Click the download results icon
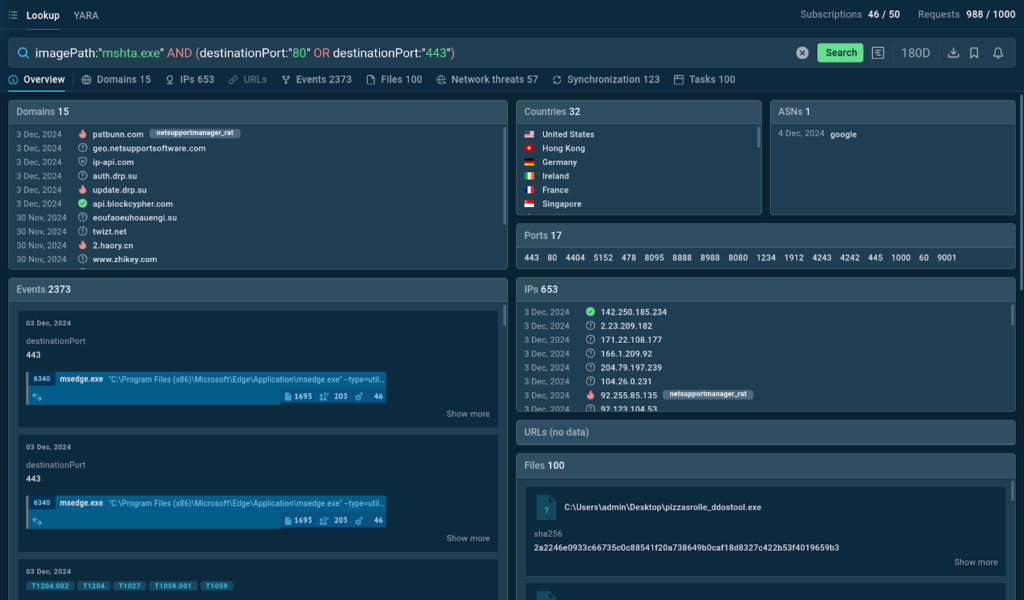This screenshot has width=1024, height=600. (953, 53)
